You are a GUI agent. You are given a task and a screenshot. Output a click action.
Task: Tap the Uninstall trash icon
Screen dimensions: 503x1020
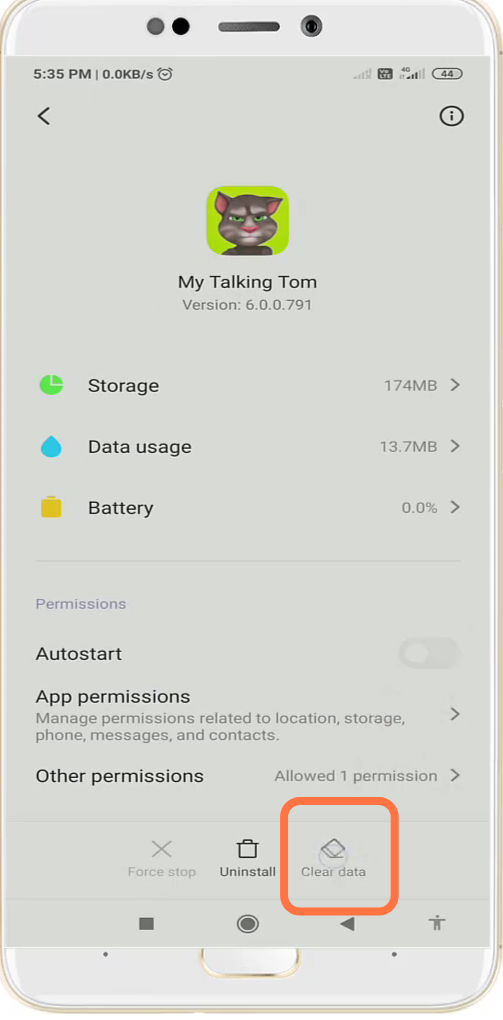247,849
